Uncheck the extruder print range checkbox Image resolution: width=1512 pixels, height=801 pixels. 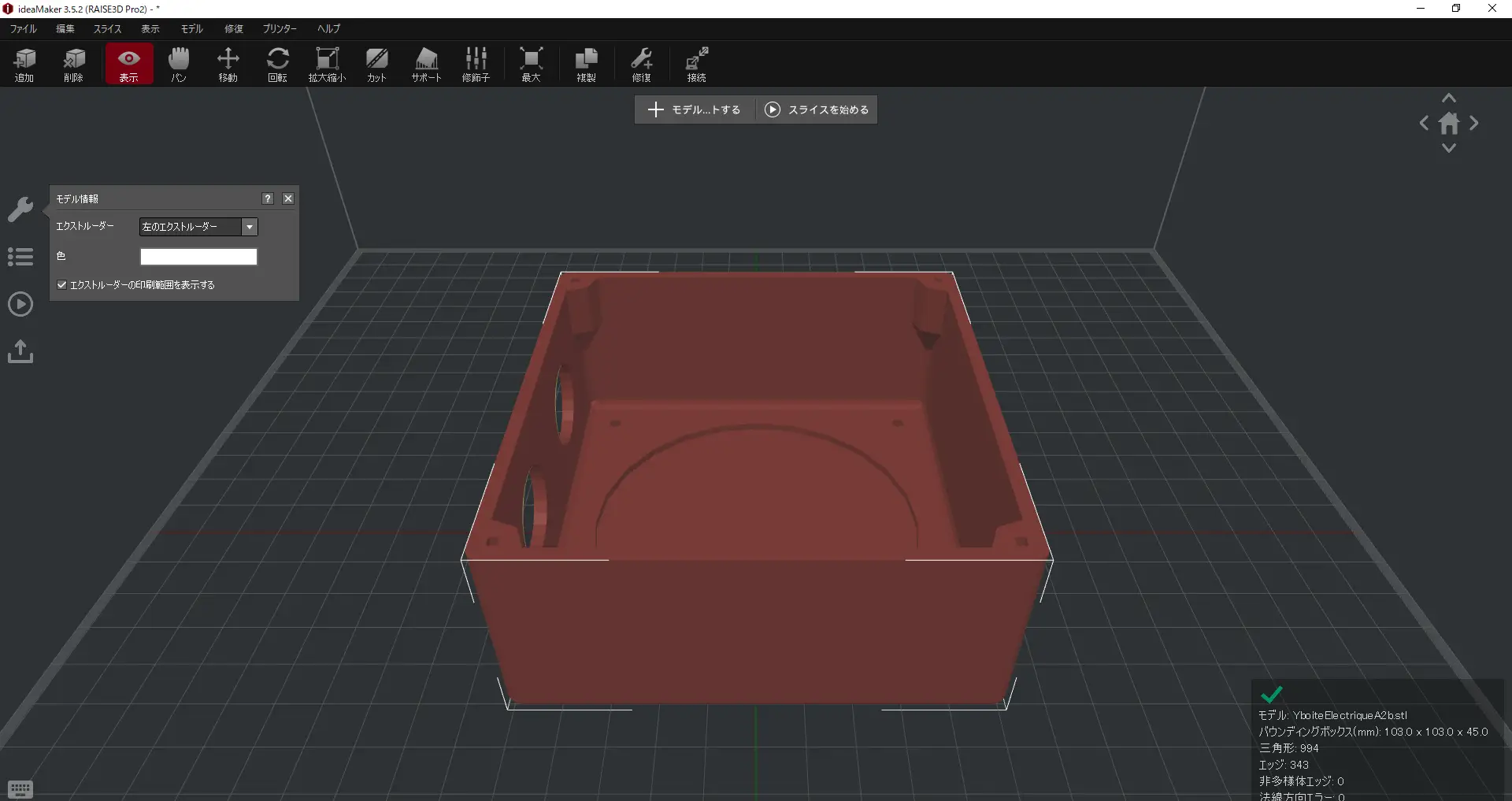pyautogui.click(x=62, y=285)
